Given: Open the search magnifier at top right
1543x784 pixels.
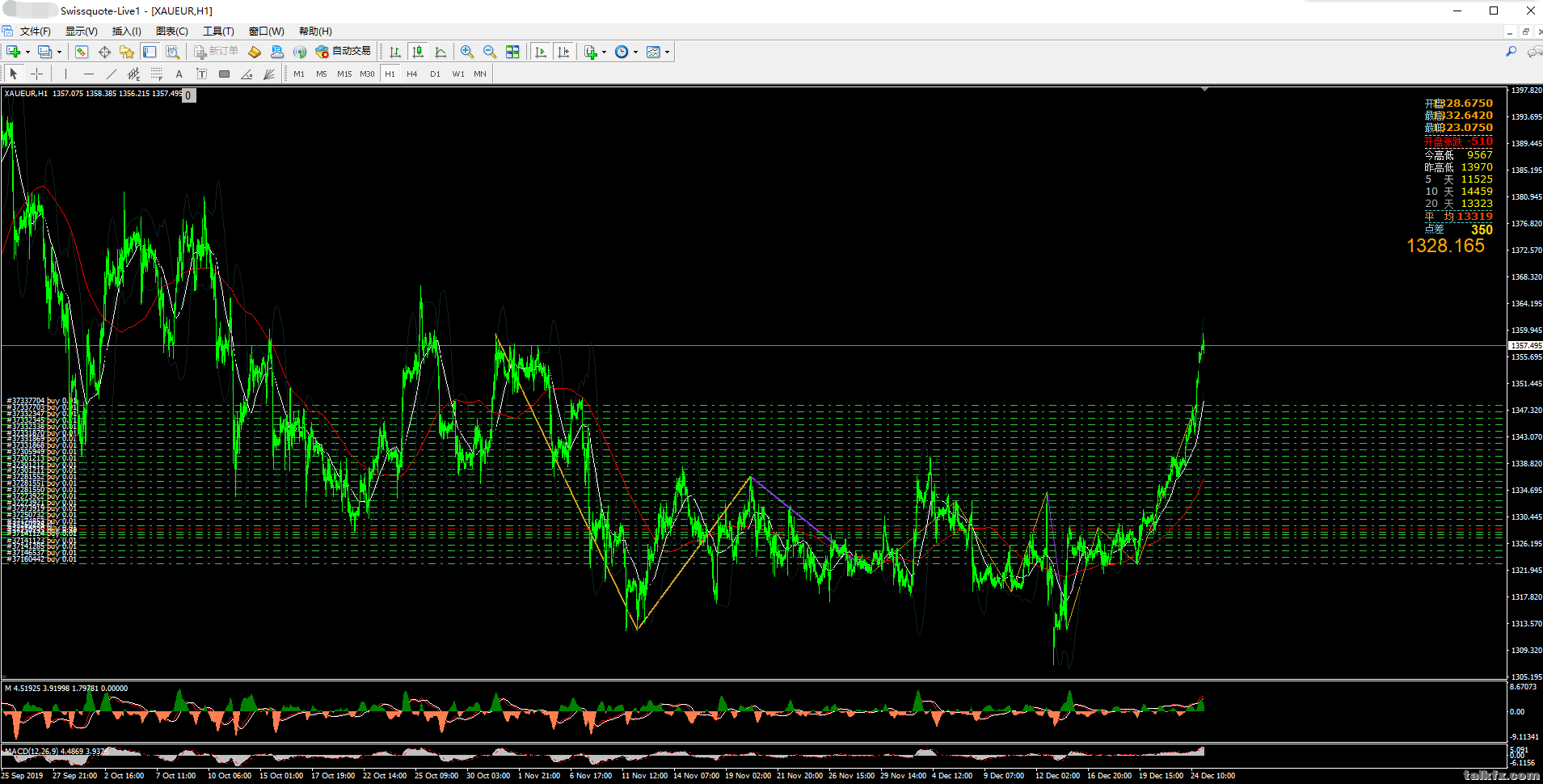Looking at the screenshot, I should pos(1511,52).
